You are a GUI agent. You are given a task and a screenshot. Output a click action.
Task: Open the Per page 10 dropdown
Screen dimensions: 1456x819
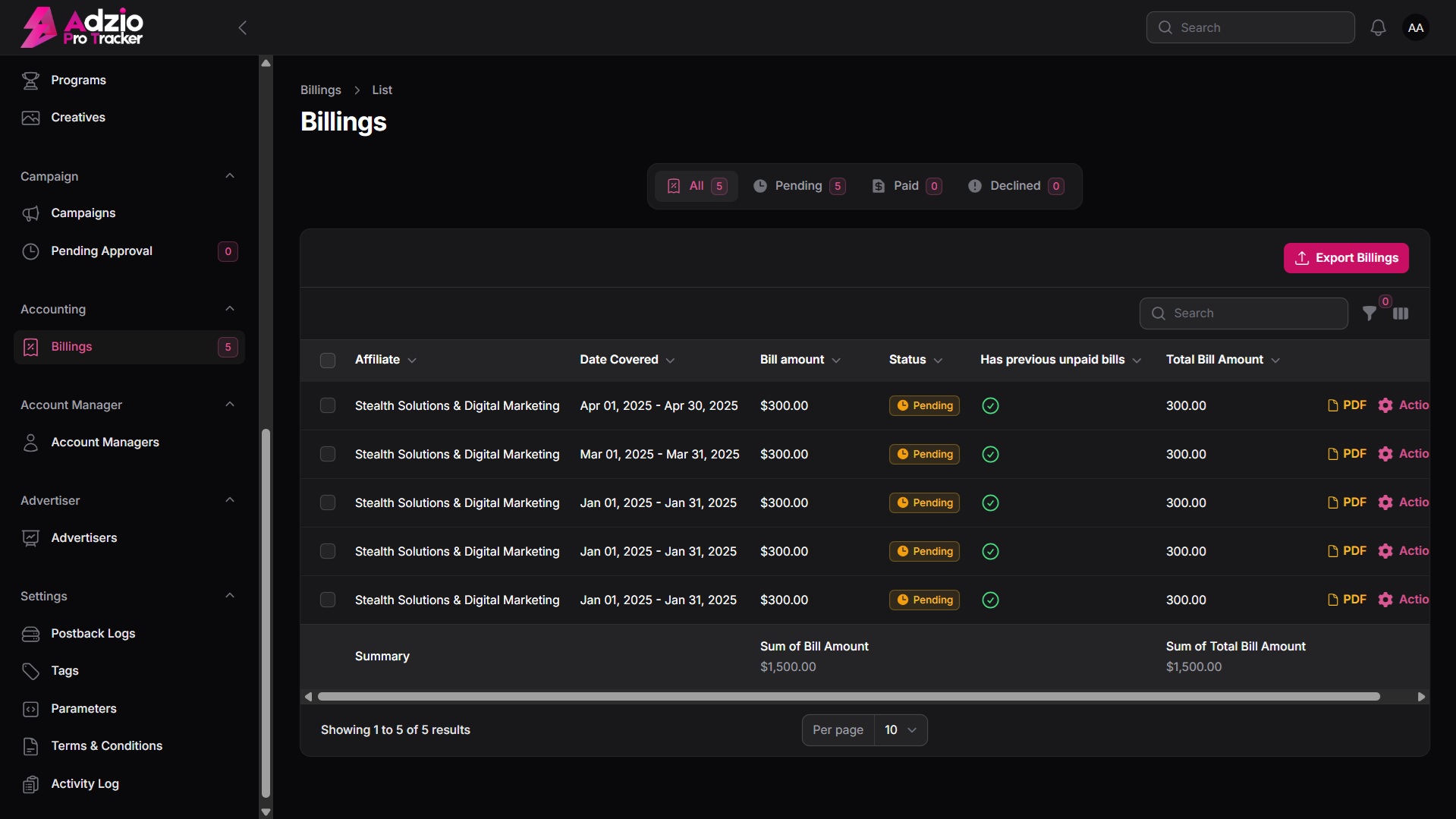(x=901, y=730)
